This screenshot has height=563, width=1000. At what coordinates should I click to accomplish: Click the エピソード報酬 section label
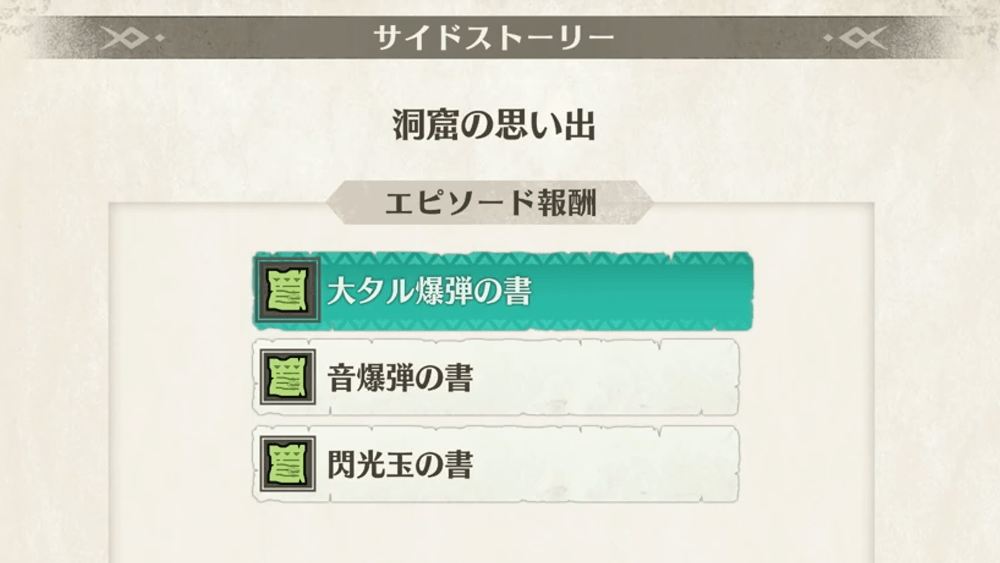point(490,203)
